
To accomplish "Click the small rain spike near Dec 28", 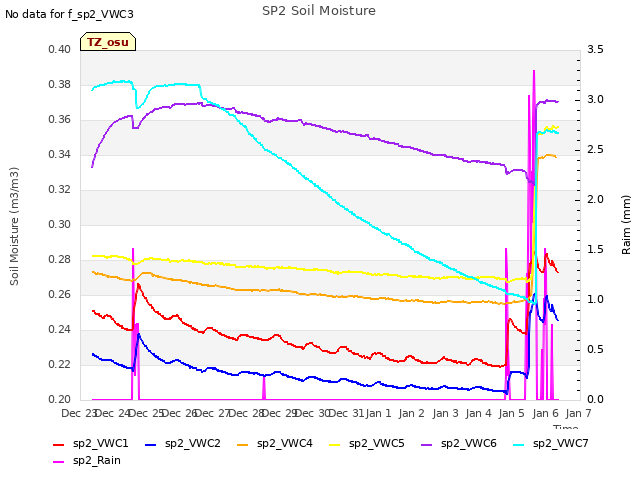I will click(x=264, y=388).
